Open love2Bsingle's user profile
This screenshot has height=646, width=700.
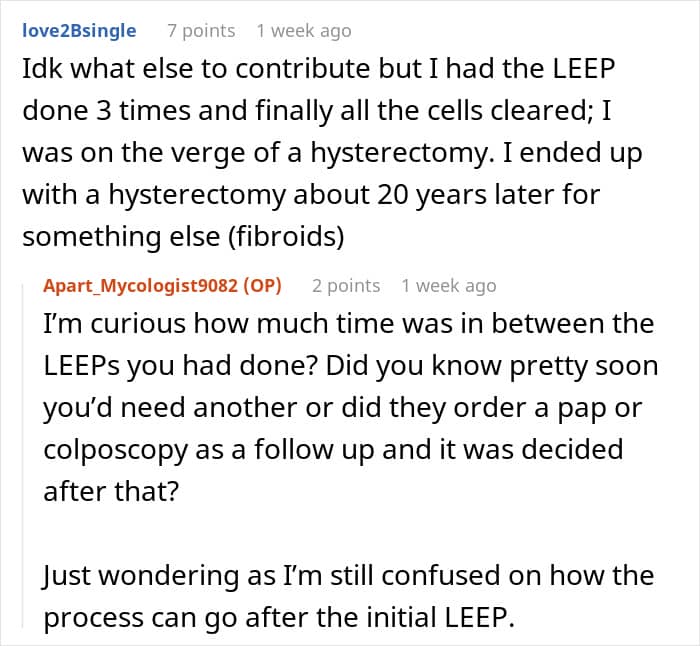(x=79, y=30)
